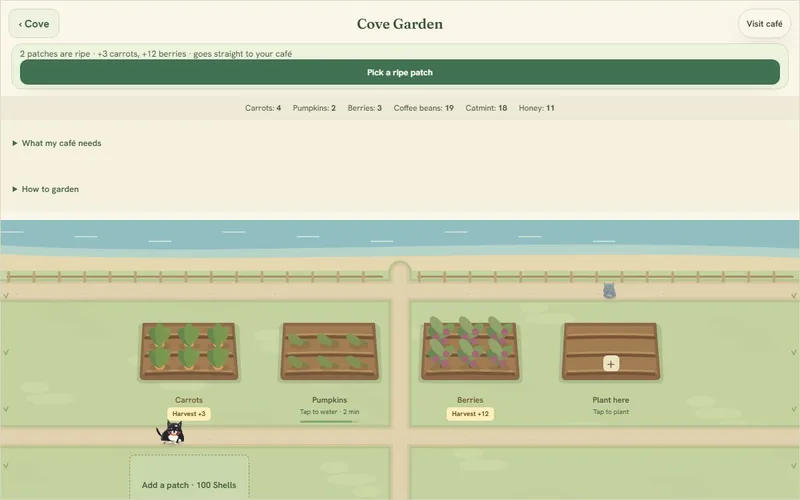Viewport: 800px width, 500px height.
Task: Click the Pumpkins: 2 inventory count
Action: click(x=314, y=108)
